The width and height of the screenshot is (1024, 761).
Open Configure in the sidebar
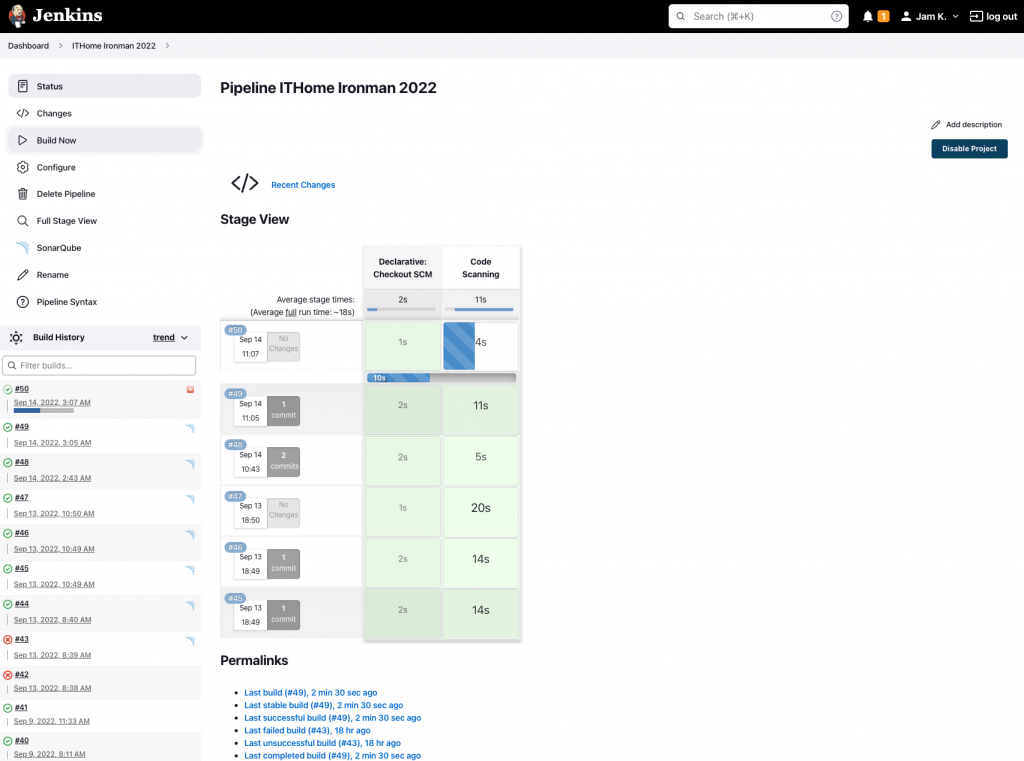point(104,167)
